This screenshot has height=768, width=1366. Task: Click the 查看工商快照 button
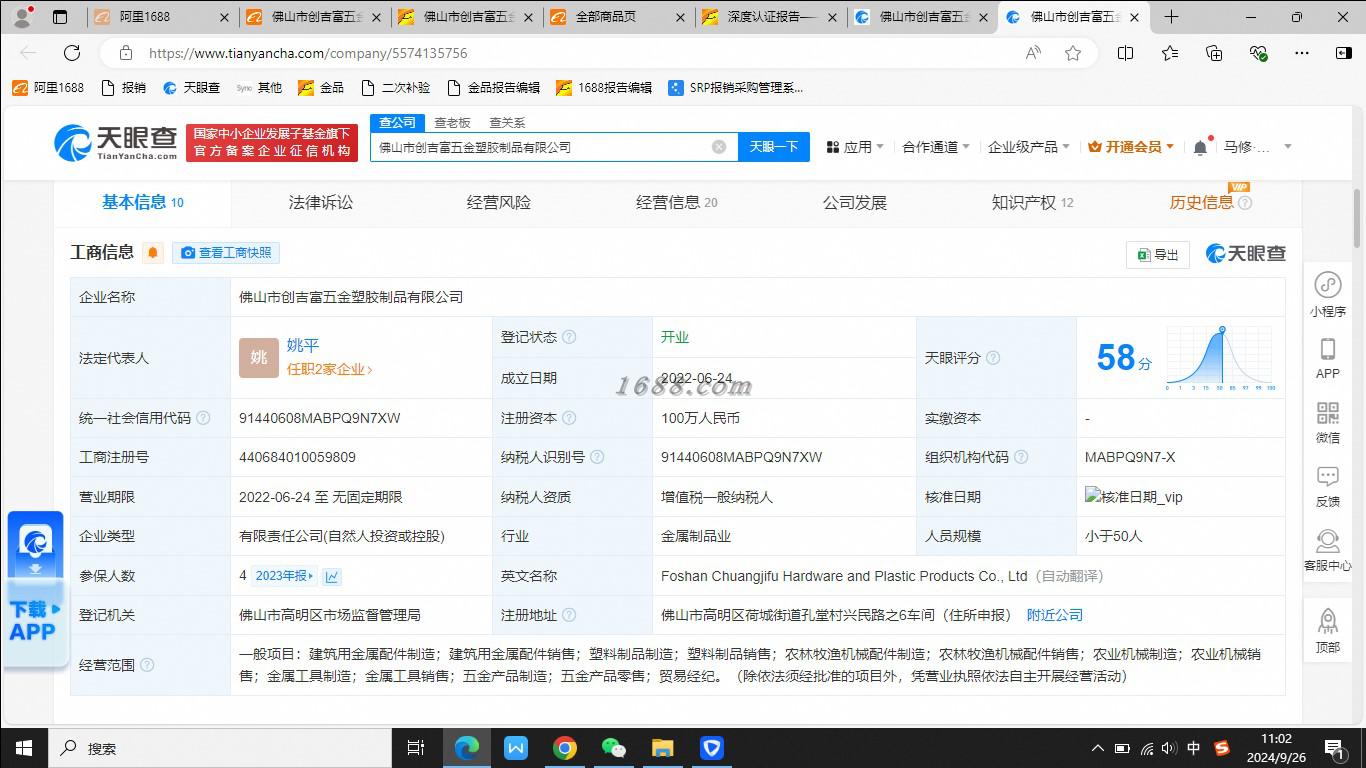coord(226,253)
